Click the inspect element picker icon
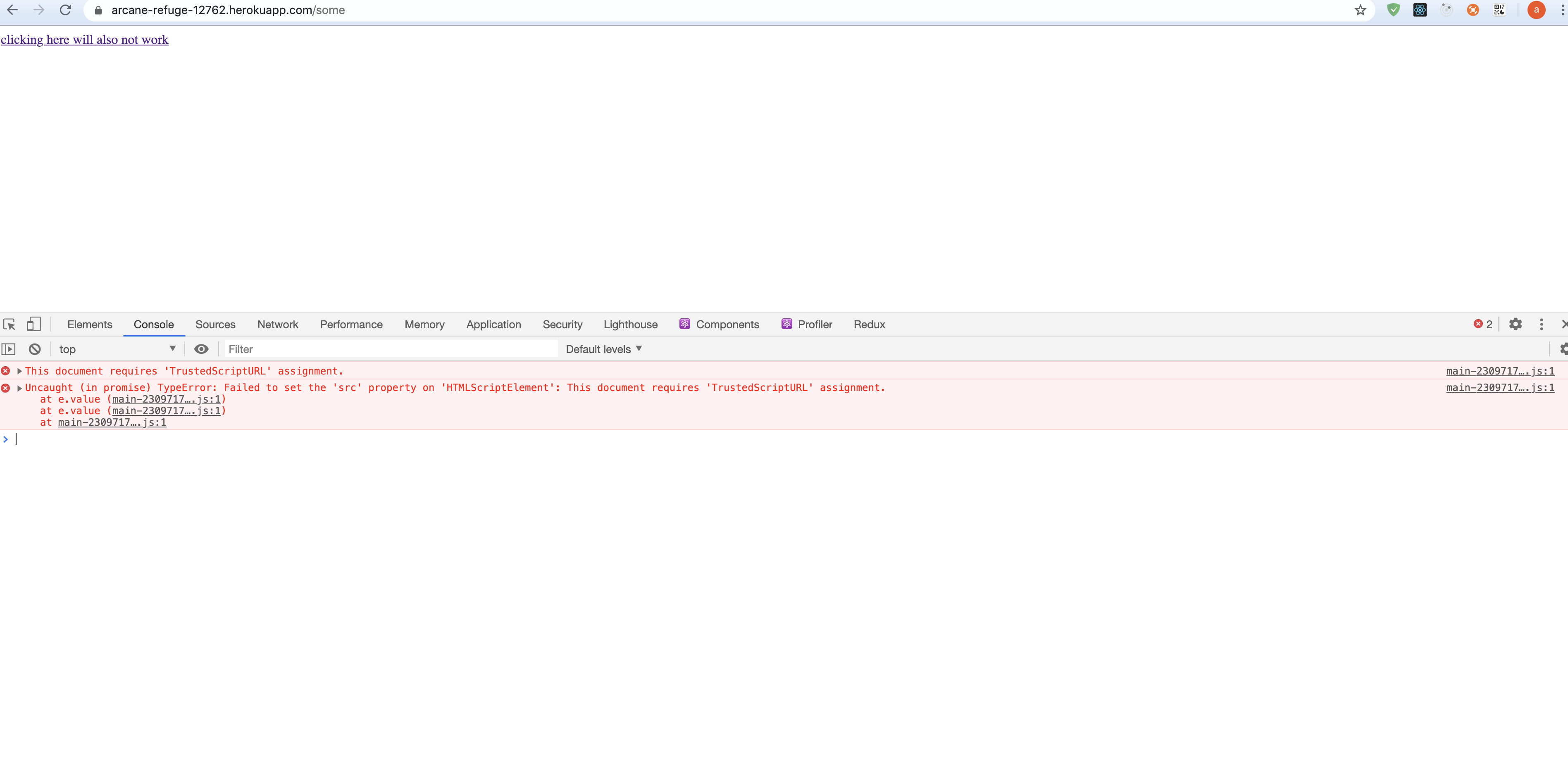Image resolution: width=1568 pixels, height=773 pixels. (10, 324)
